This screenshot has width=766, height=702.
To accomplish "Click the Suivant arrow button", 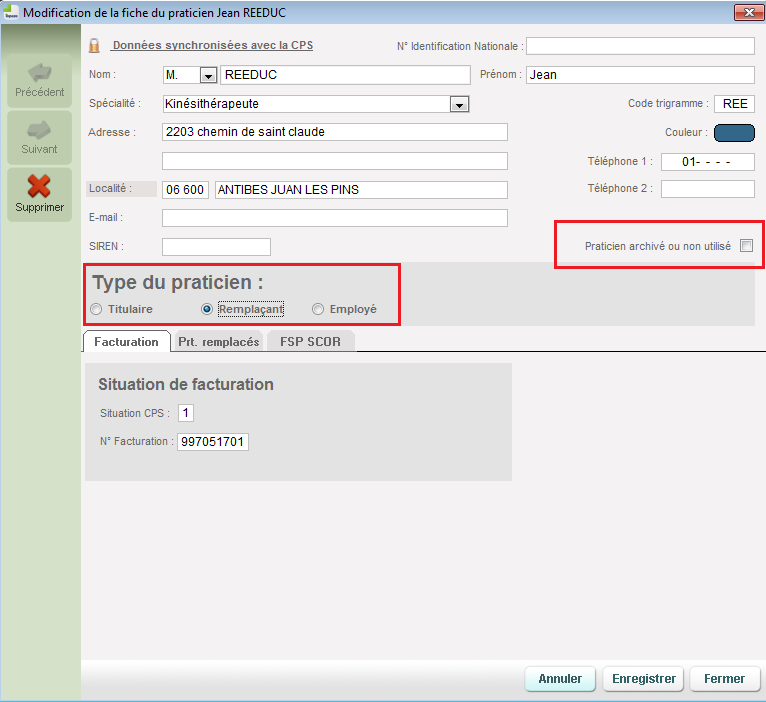I will pos(40,138).
